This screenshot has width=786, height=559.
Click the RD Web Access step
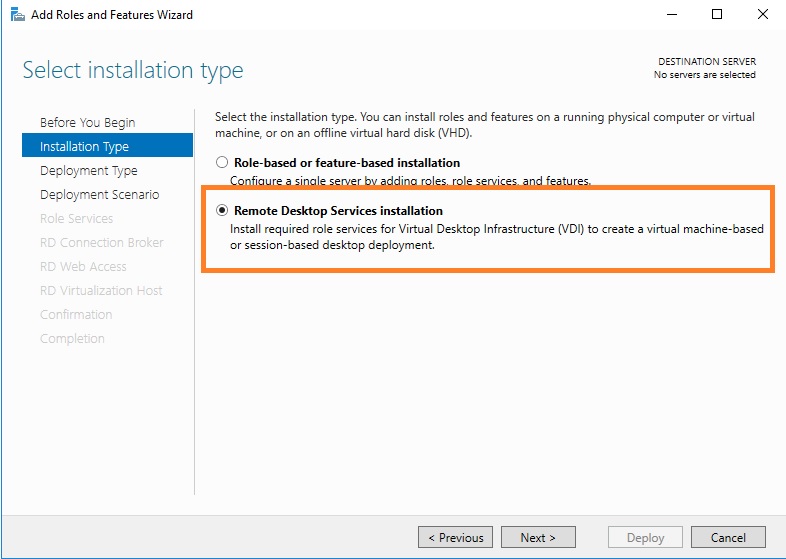[x=83, y=267]
